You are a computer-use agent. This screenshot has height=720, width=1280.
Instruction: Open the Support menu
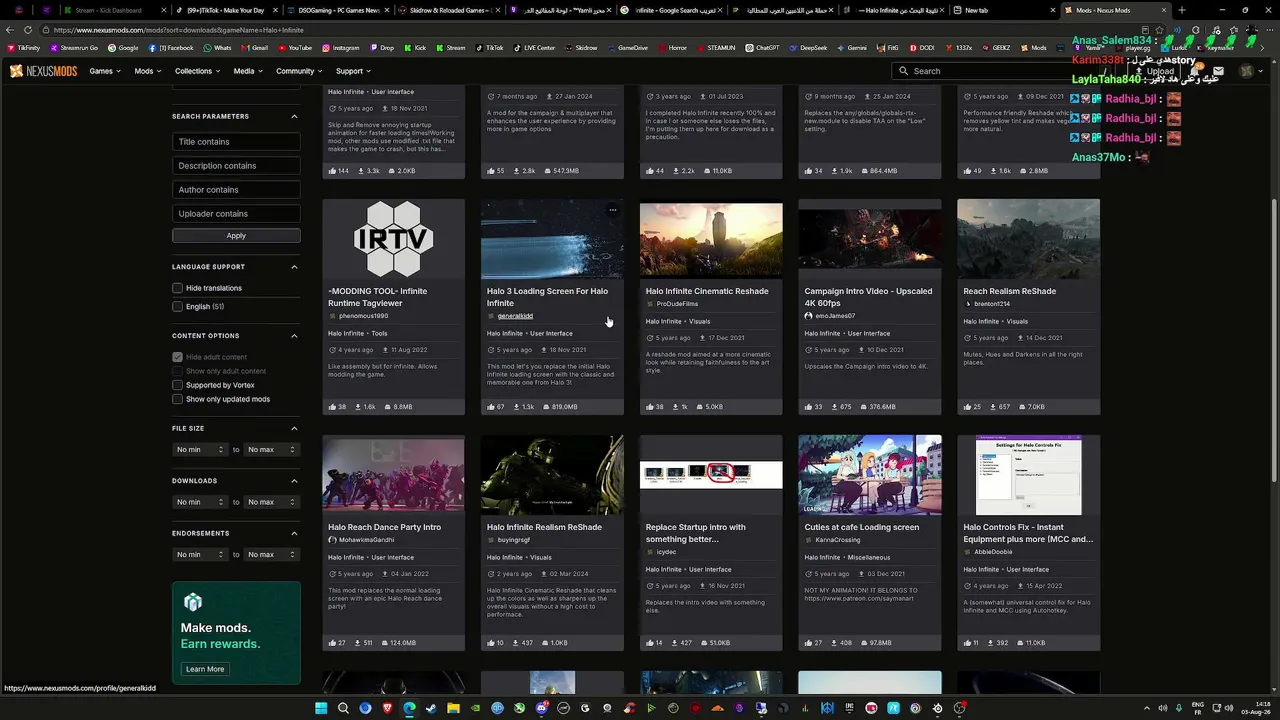point(353,71)
